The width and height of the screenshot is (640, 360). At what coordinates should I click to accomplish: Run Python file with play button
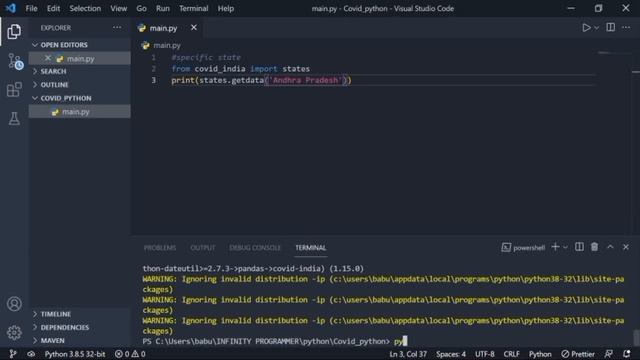586,27
